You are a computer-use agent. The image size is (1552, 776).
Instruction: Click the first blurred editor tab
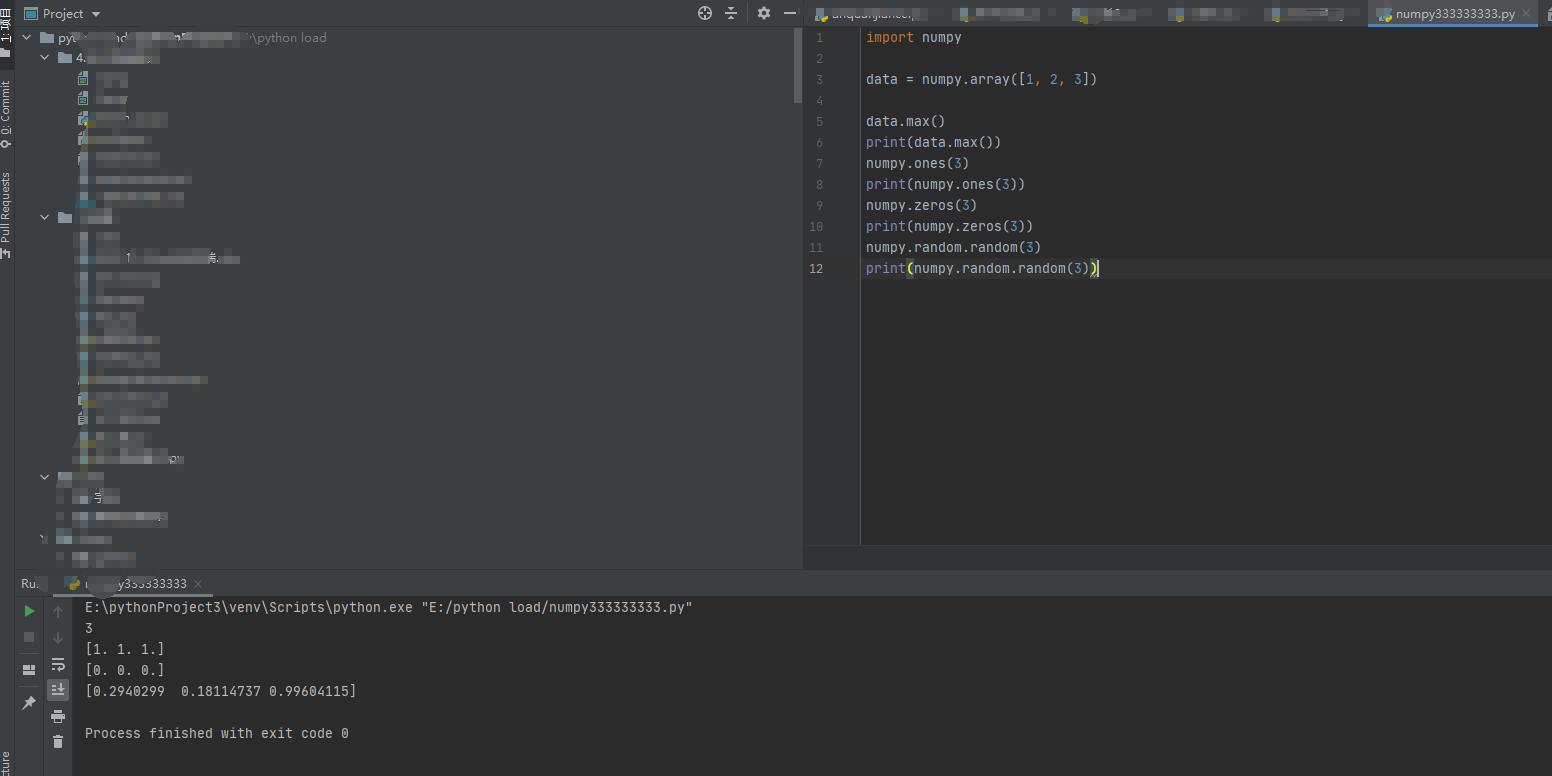870,13
